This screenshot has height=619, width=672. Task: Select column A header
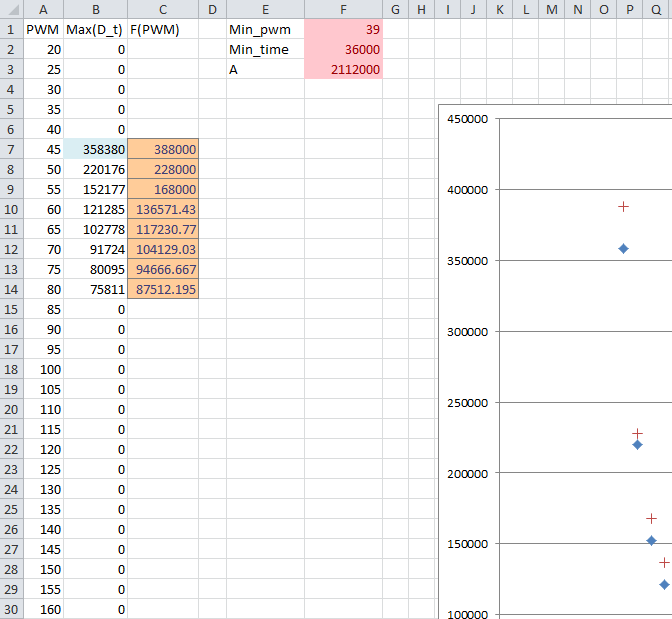coord(43,9)
